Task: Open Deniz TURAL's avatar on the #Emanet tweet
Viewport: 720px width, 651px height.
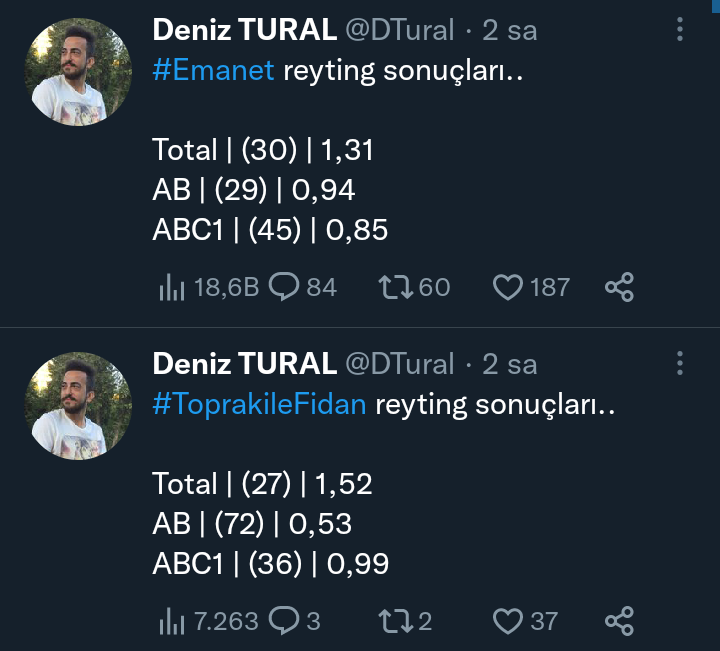Action: point(78,71)
